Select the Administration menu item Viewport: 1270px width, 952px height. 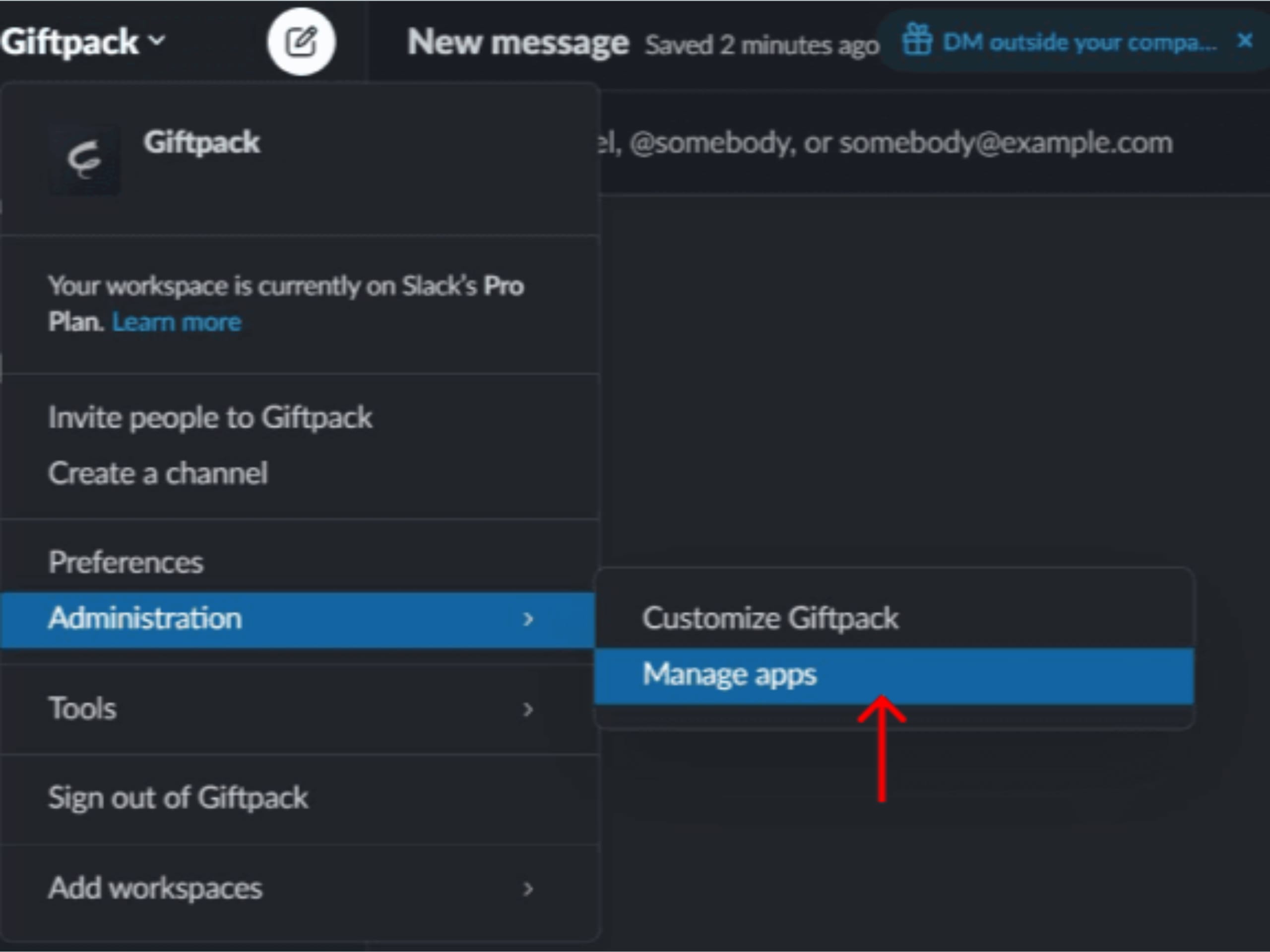point(297,619)
